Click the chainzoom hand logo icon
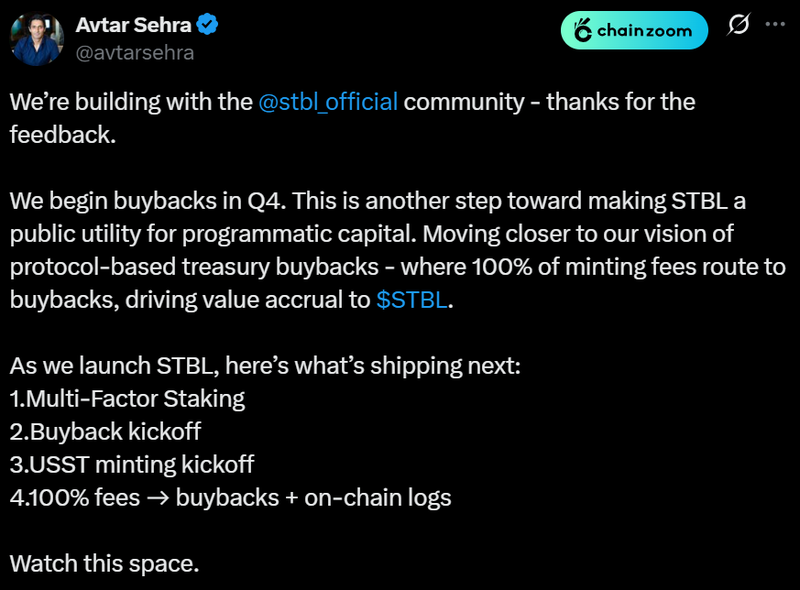 point(582,30)
